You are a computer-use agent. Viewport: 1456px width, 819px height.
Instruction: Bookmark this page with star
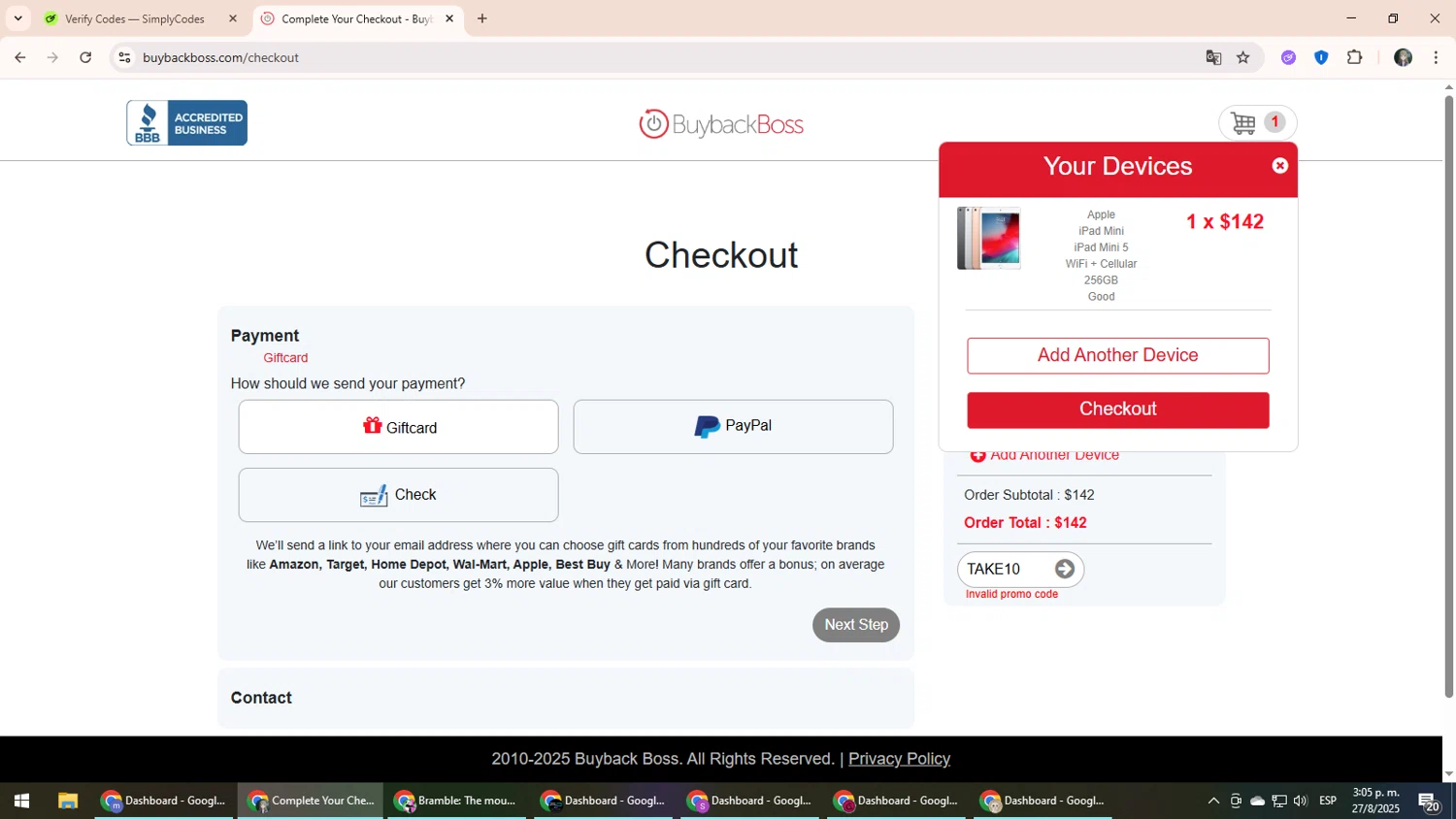(1243, 57)
